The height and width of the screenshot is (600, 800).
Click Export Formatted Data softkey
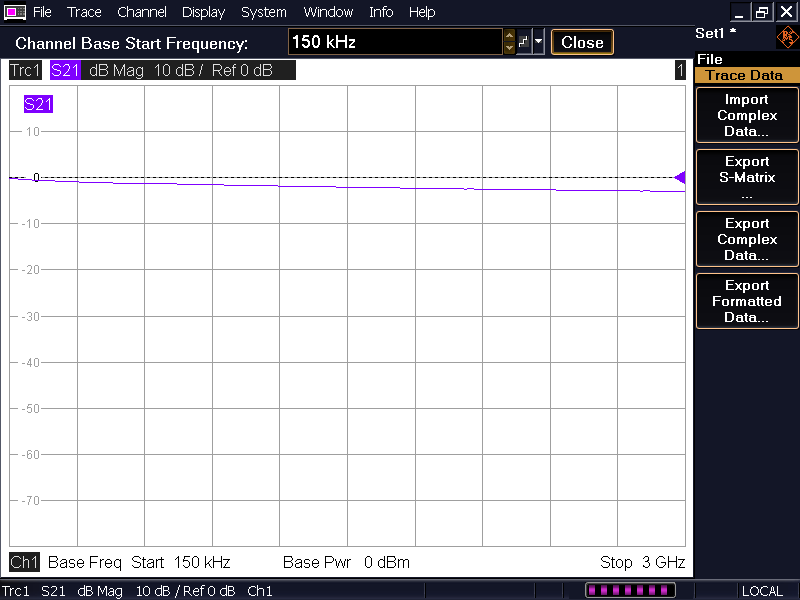[x=747, y=301]
